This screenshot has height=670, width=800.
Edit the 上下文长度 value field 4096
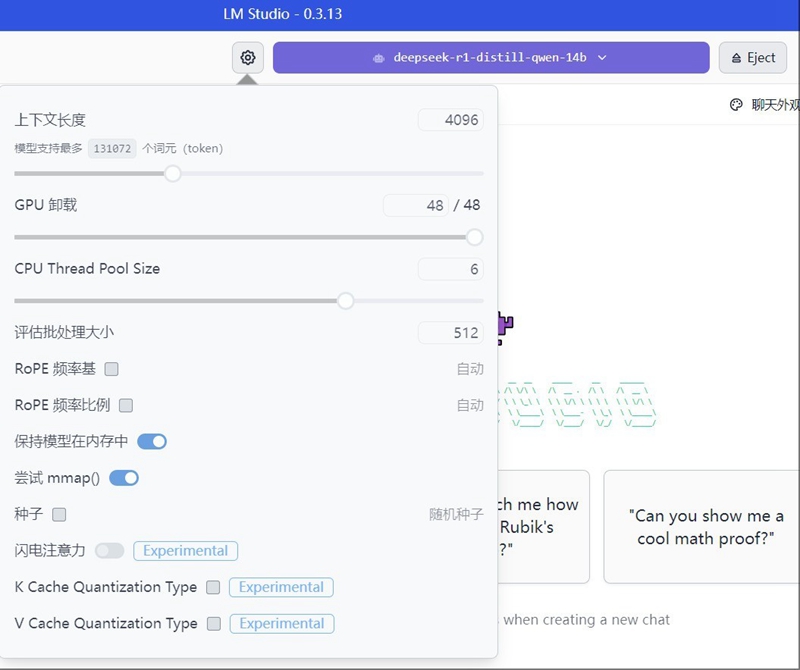tap(451, 120)
